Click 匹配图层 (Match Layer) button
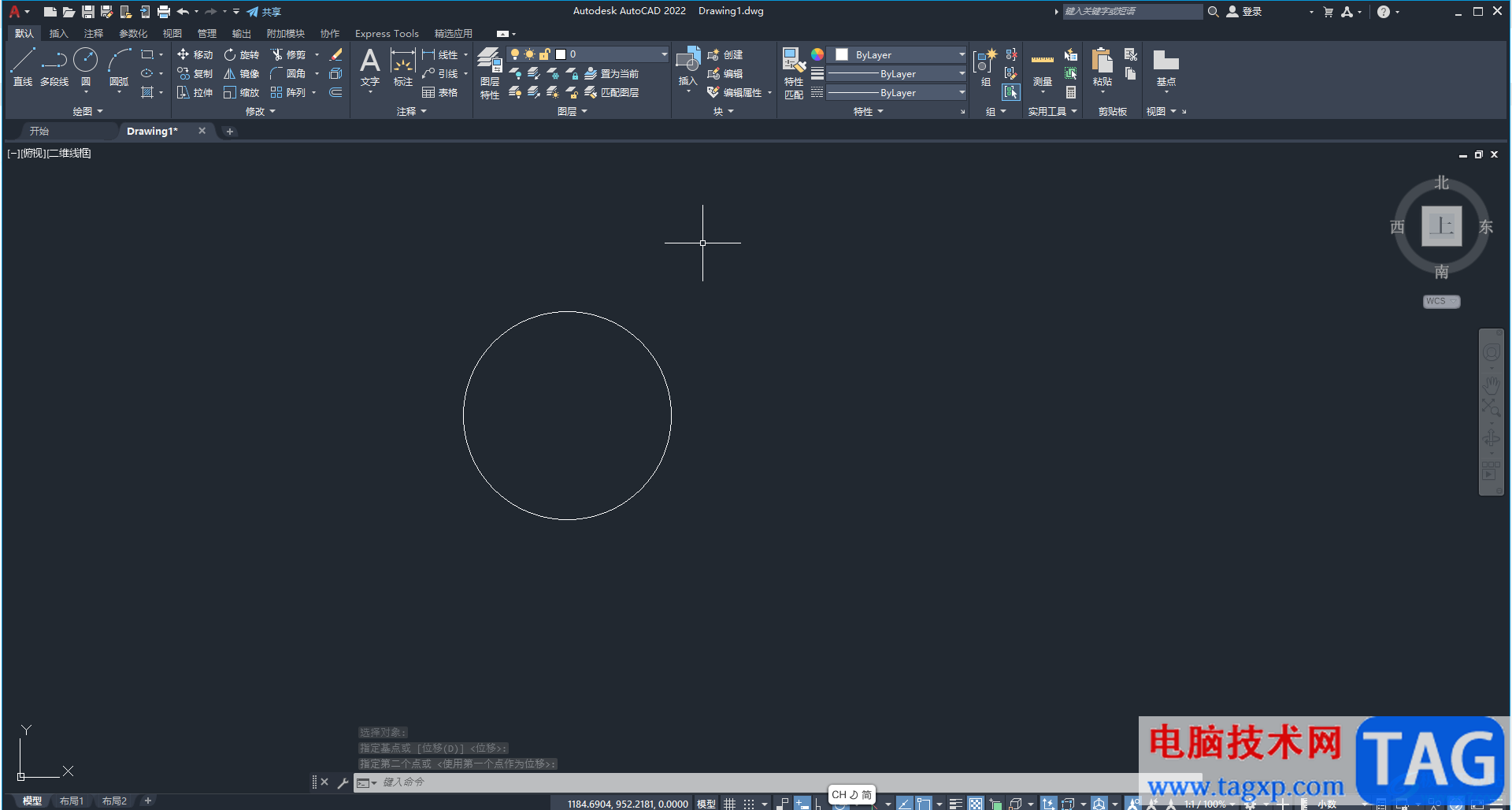 click(x=612, y=92)
